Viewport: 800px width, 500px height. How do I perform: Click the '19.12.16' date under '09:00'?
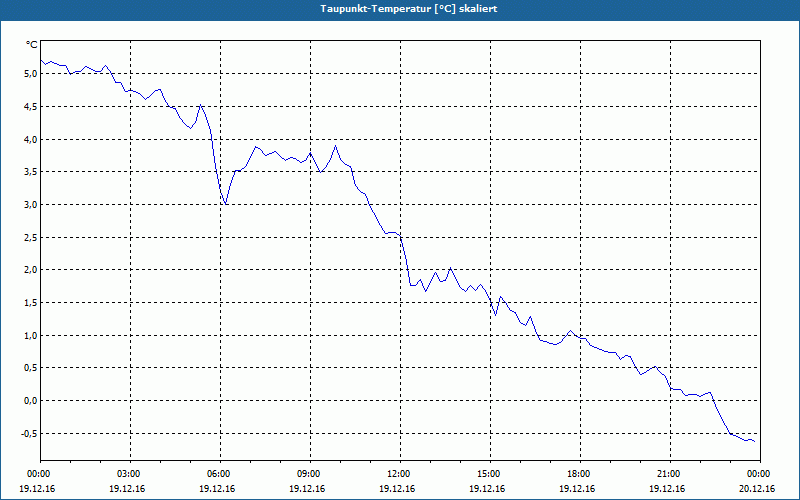[307, 489]
